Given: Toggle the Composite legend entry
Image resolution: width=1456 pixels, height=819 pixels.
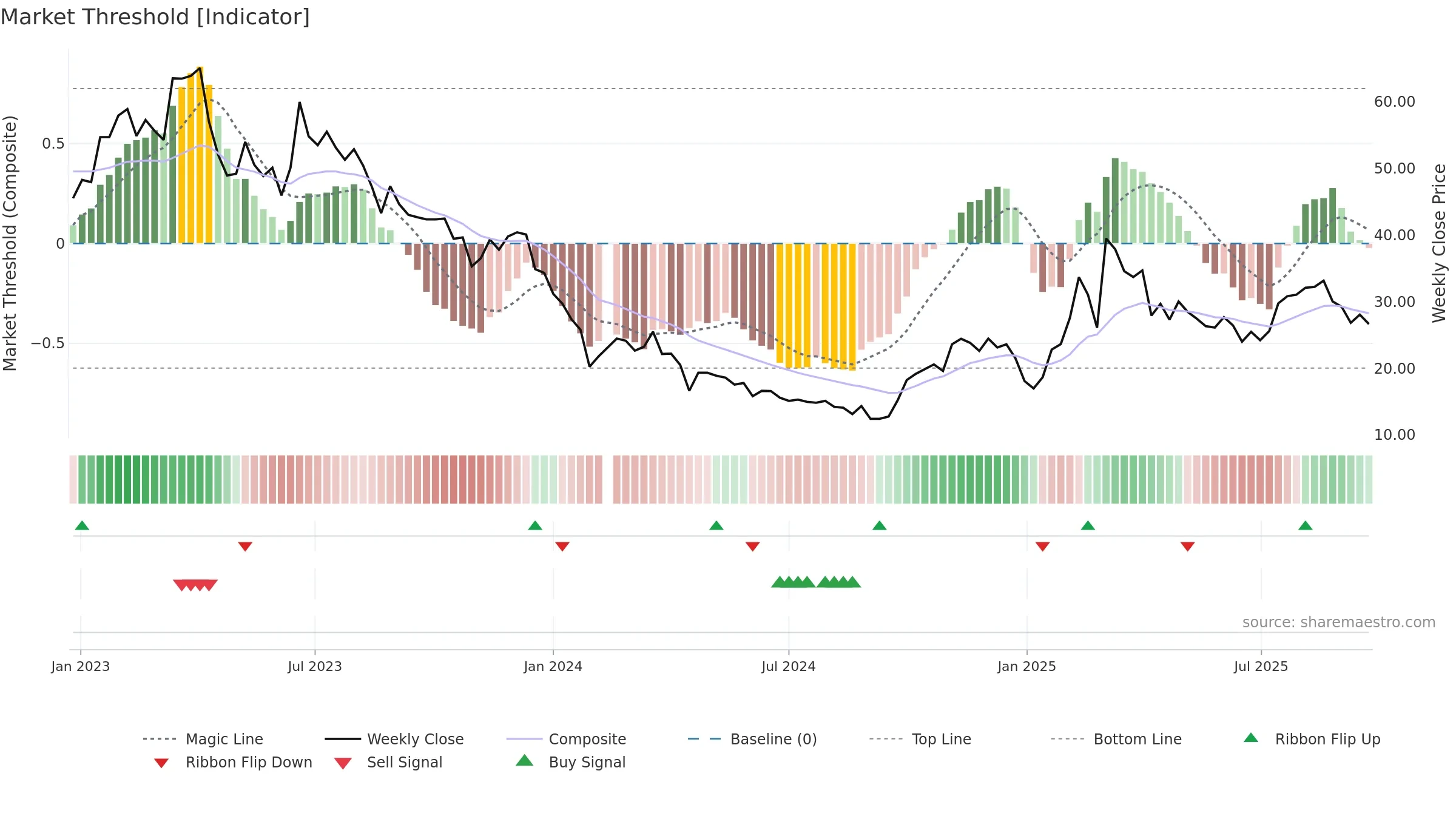Looking at the screenshot, I should (567, 739).
